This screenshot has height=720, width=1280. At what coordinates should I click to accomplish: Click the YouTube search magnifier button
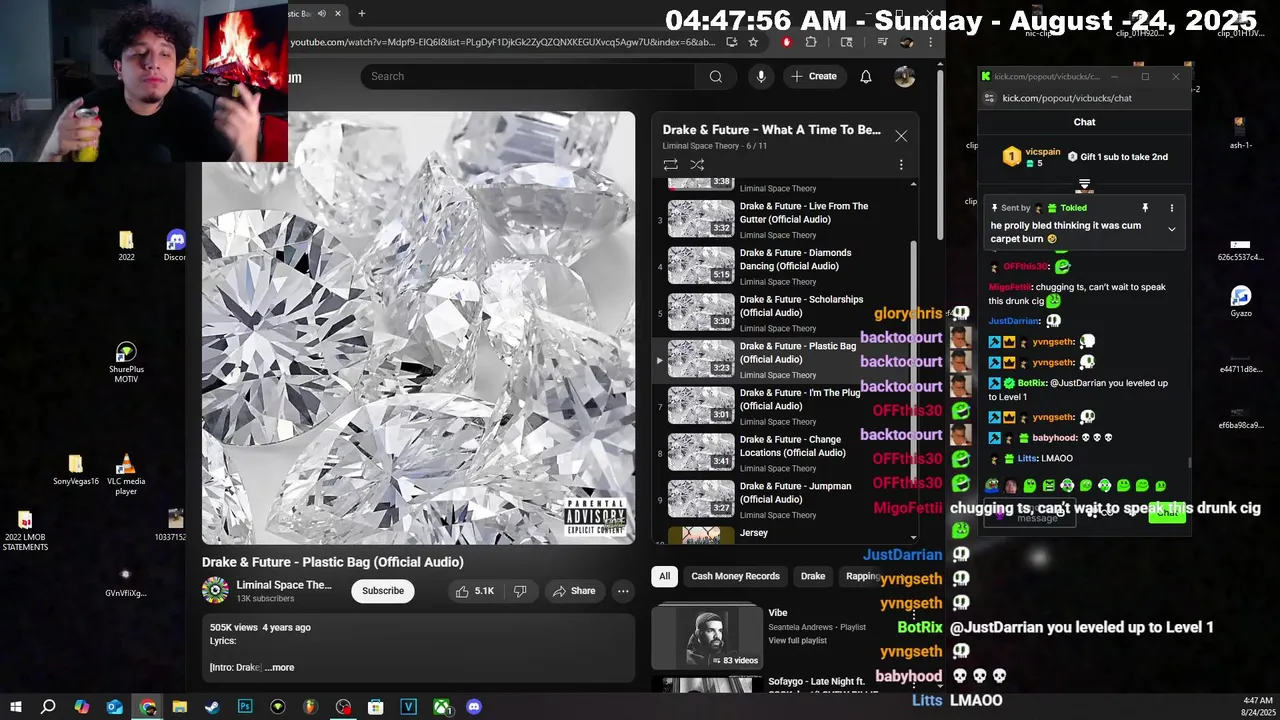pyautogui.click(x=716, y=76)
